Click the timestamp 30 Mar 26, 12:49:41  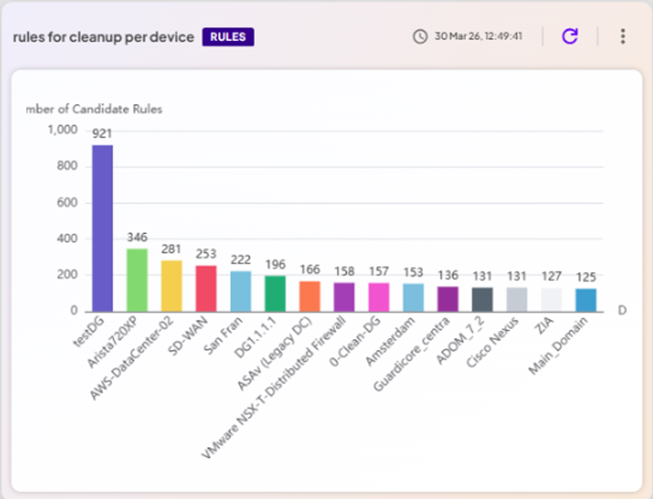[x=479, y=36]
